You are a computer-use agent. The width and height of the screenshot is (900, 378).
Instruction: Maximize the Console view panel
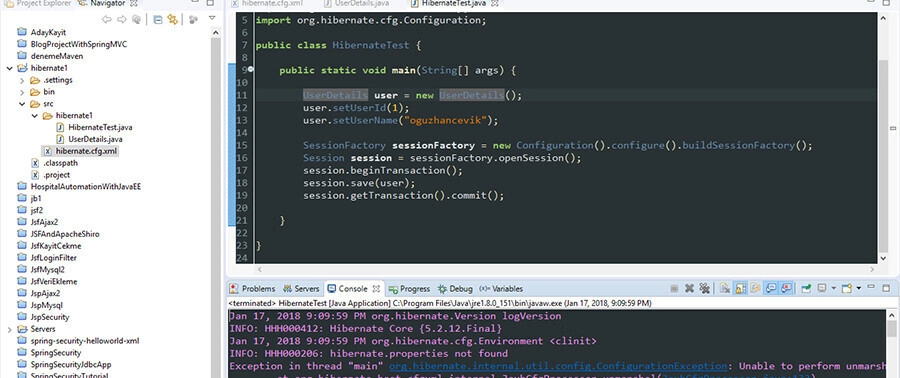point(886,288)
